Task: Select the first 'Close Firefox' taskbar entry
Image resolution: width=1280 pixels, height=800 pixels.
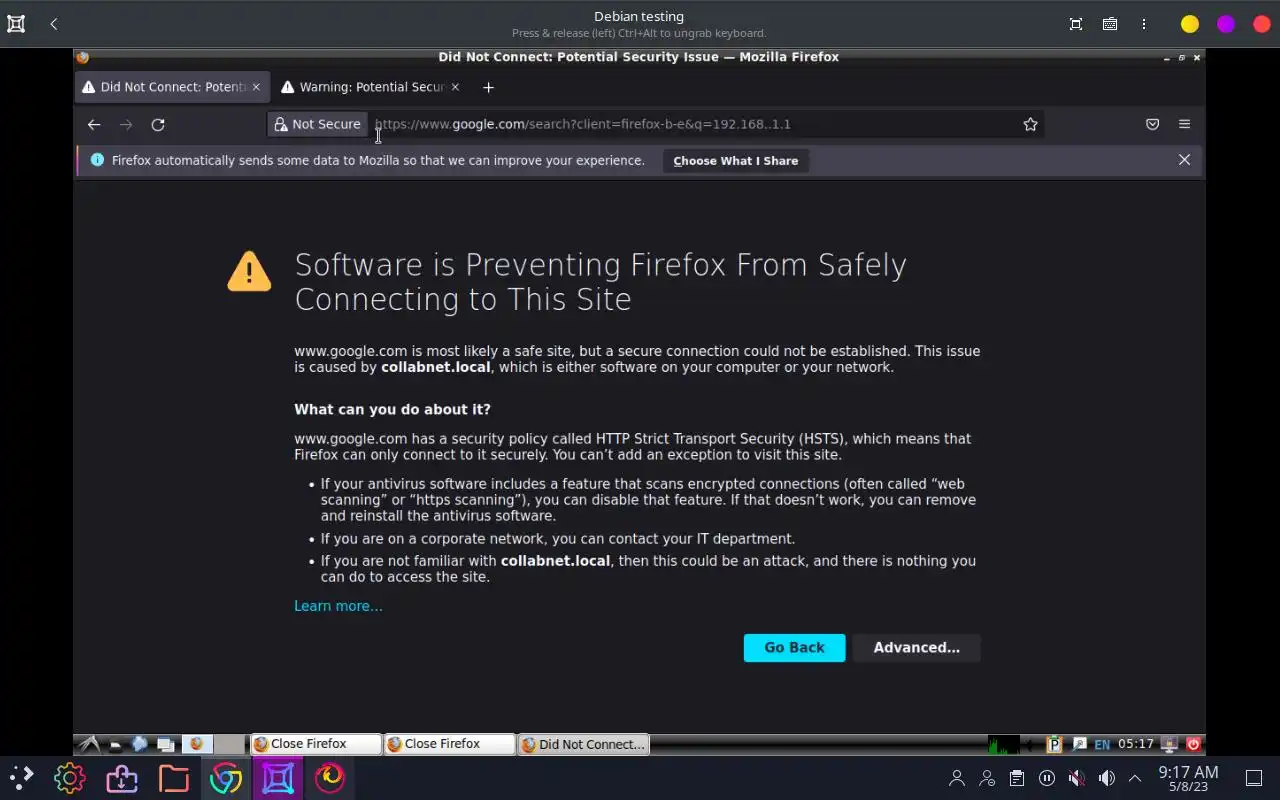Action: [x=316, y=744]
